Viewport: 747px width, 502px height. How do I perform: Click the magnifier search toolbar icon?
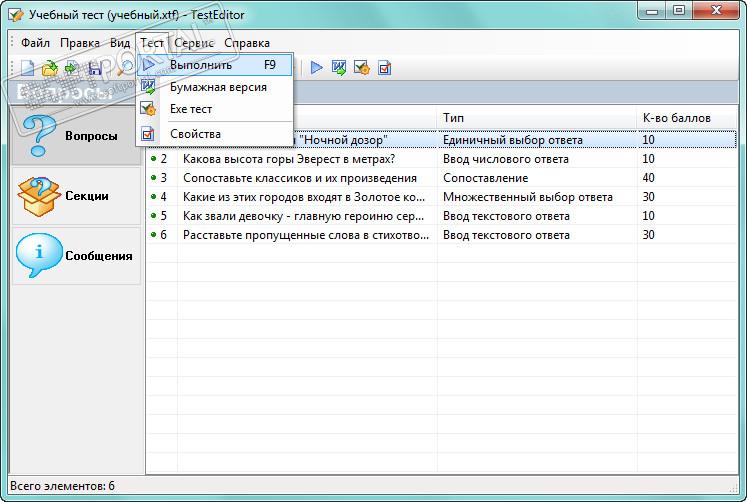click(x=125, y=68)
